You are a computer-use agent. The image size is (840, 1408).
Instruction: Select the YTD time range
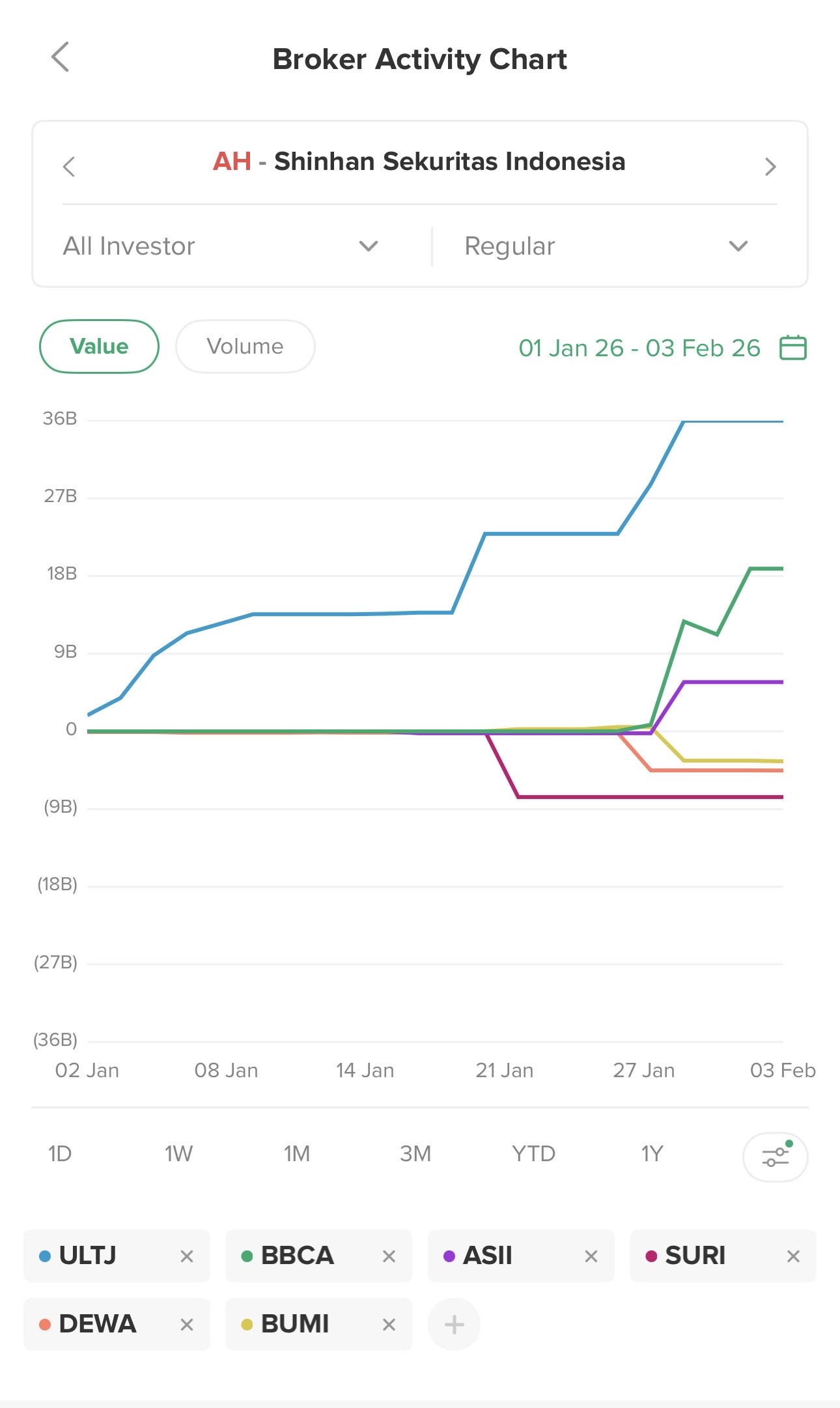[x=533, y=1154]
